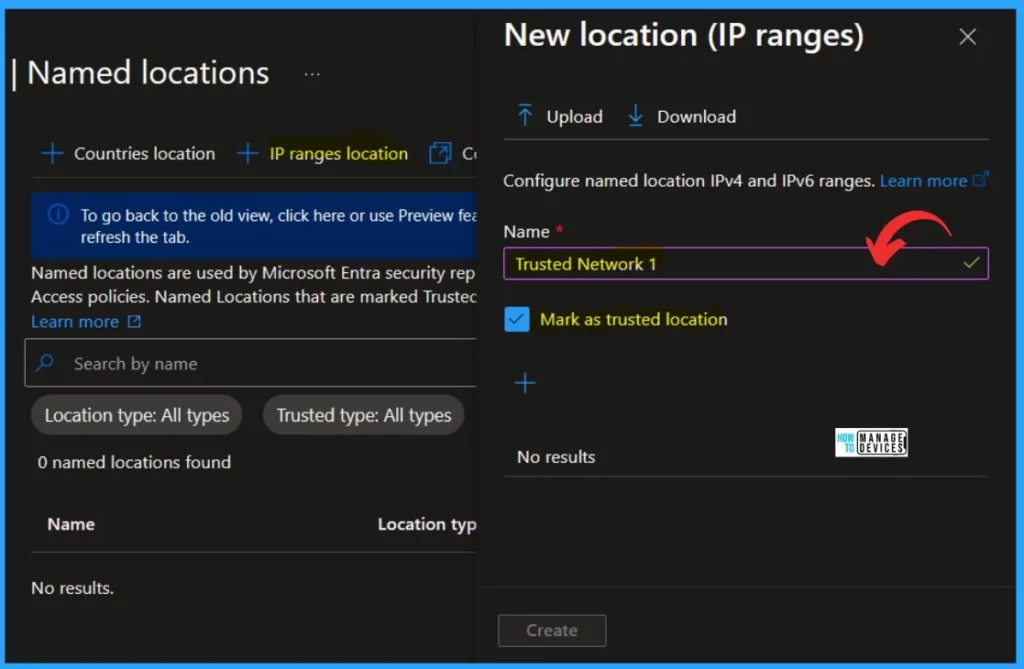Sort by the Name column header
1024x669 pixels.
coord(71,524)
